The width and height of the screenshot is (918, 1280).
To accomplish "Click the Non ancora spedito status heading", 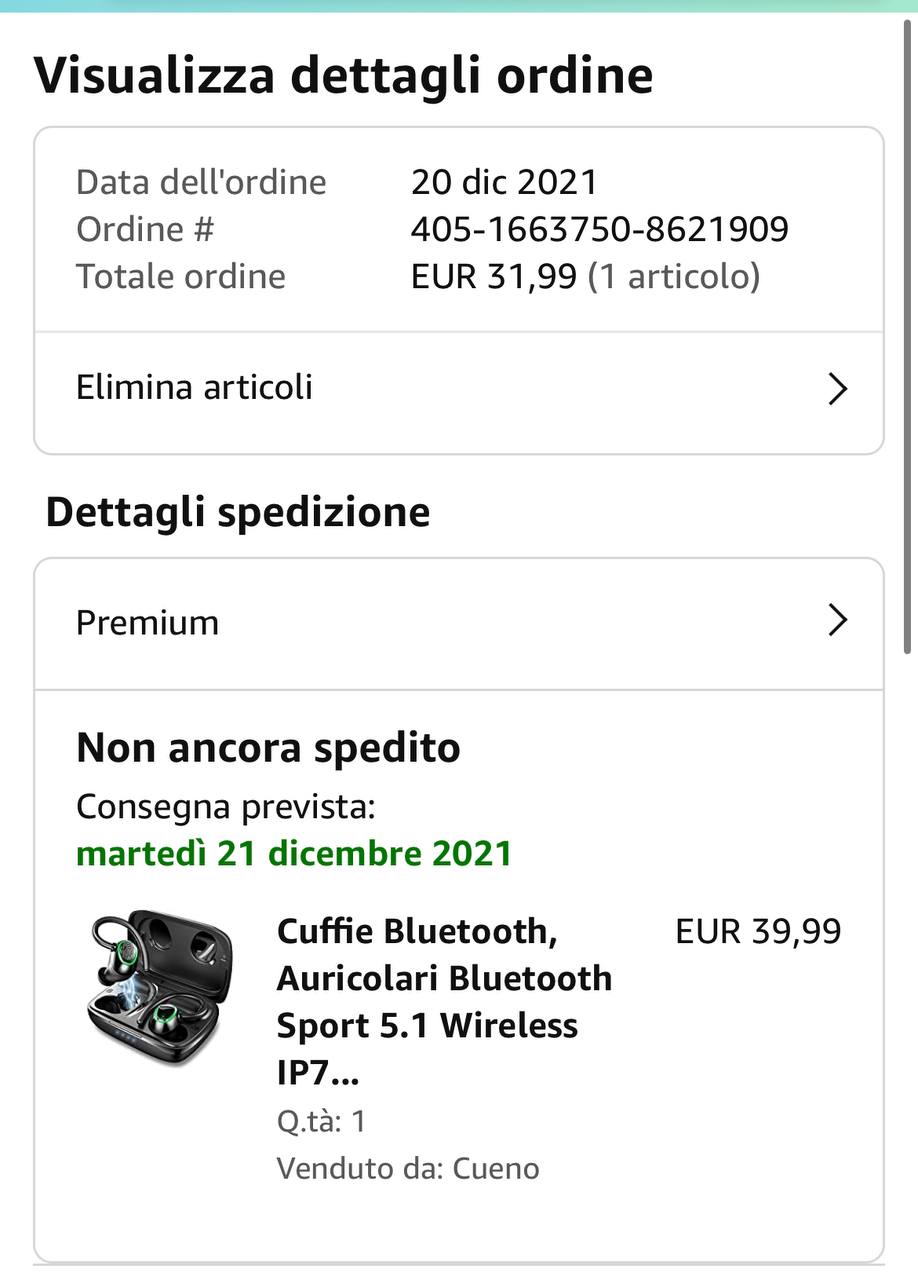I will coord(268,748).
